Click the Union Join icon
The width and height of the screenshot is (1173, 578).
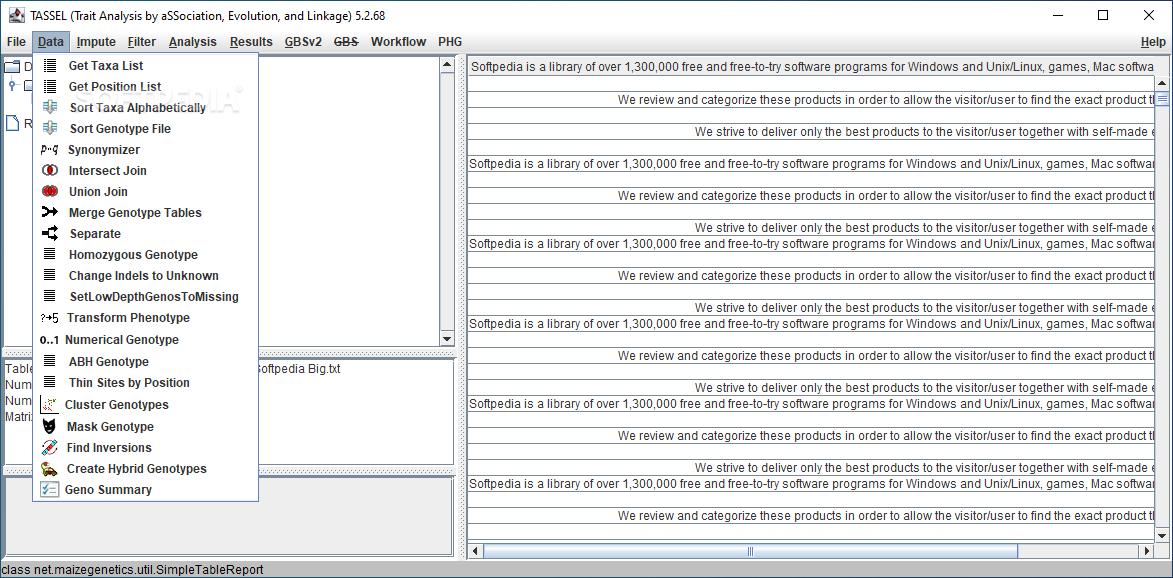click(x=50, y=191)
